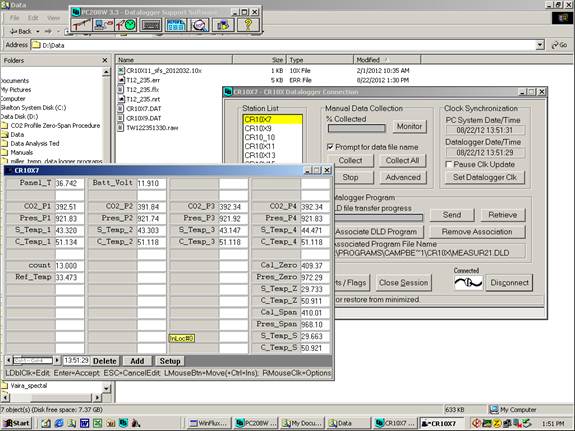Open the Edit menu in Data window
Screen dimensions: 575x431
pos(33,18)
